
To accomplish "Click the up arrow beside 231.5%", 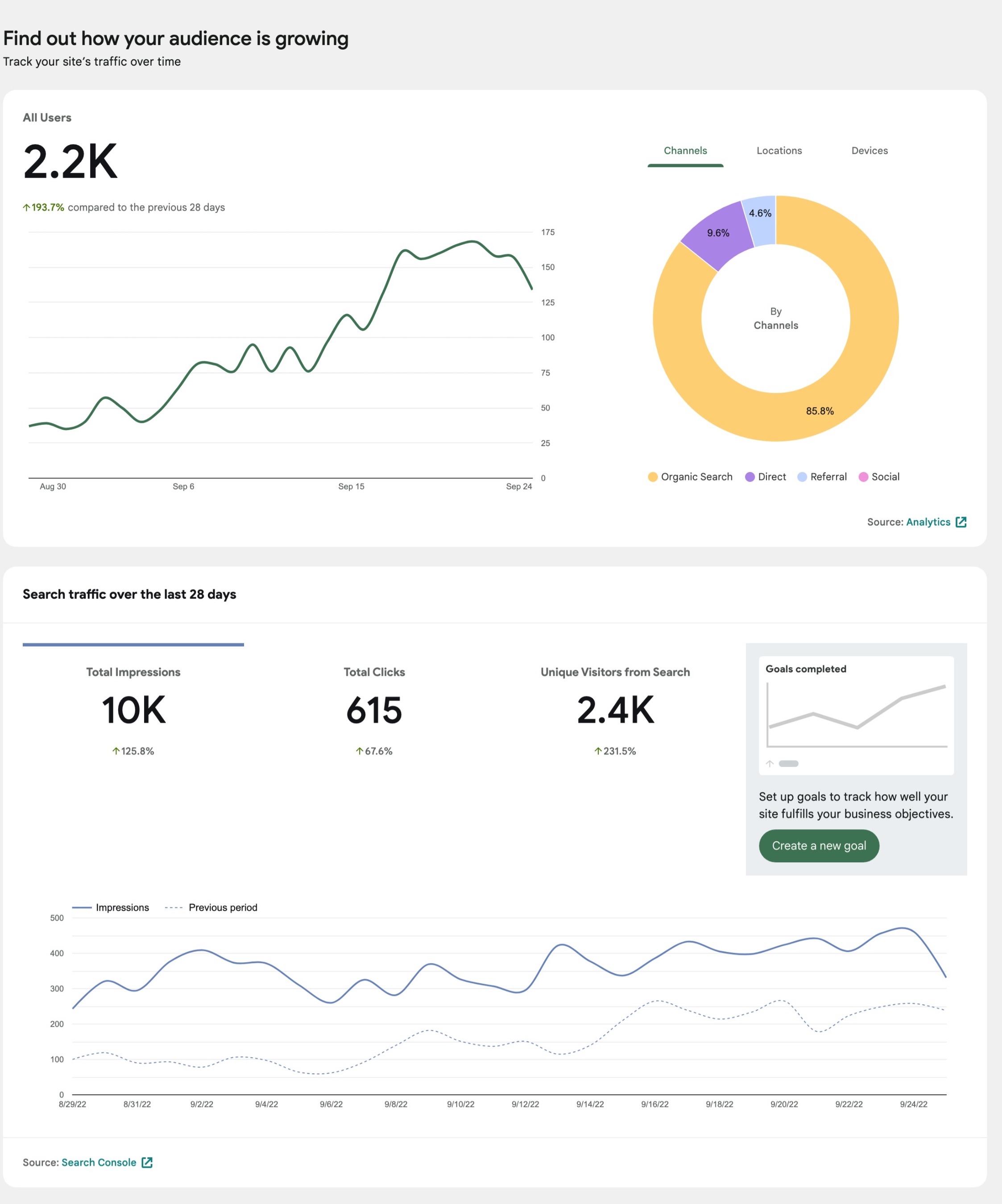I will tap(598, 751).
